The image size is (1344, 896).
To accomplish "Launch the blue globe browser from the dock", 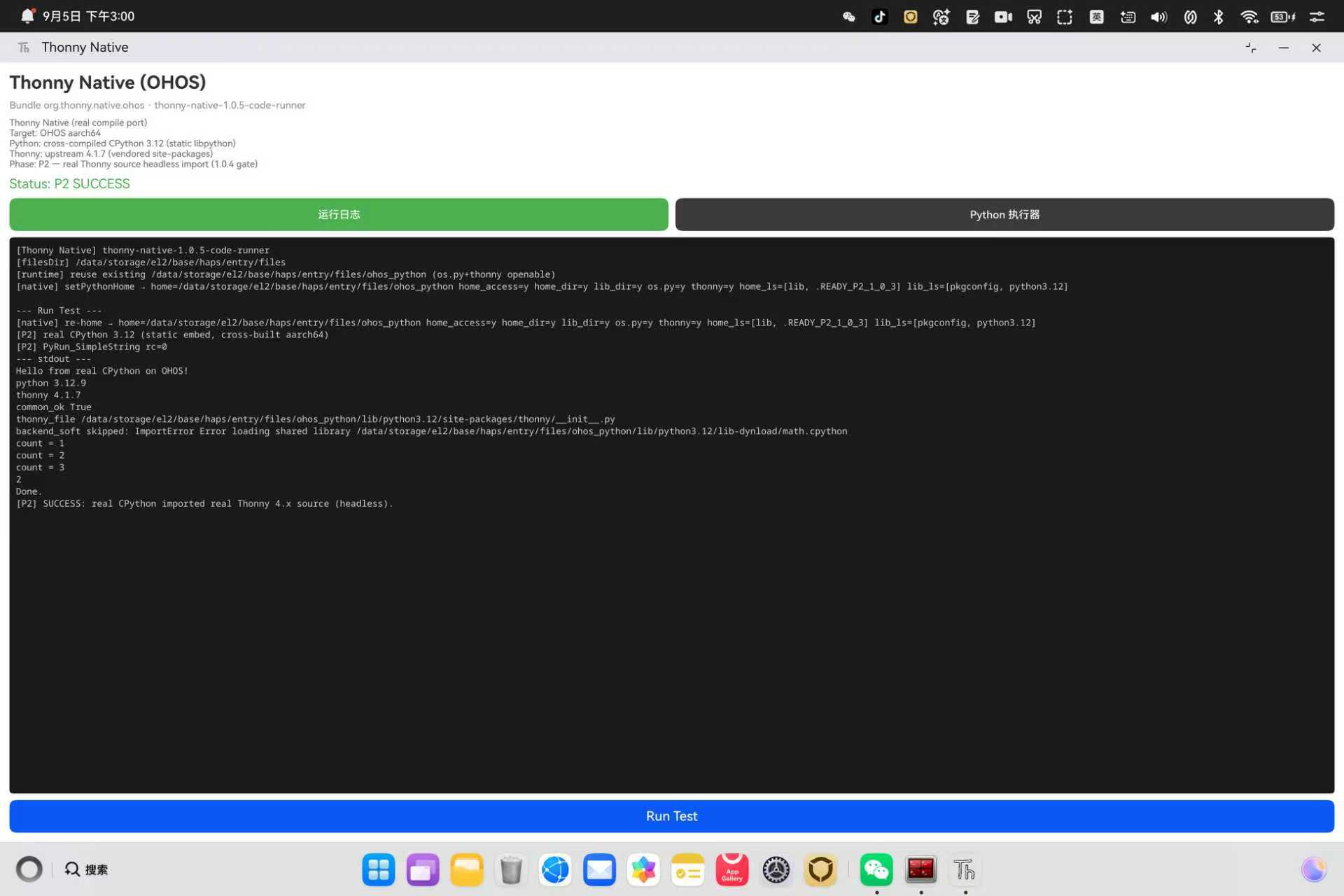I will coord(555,870).
